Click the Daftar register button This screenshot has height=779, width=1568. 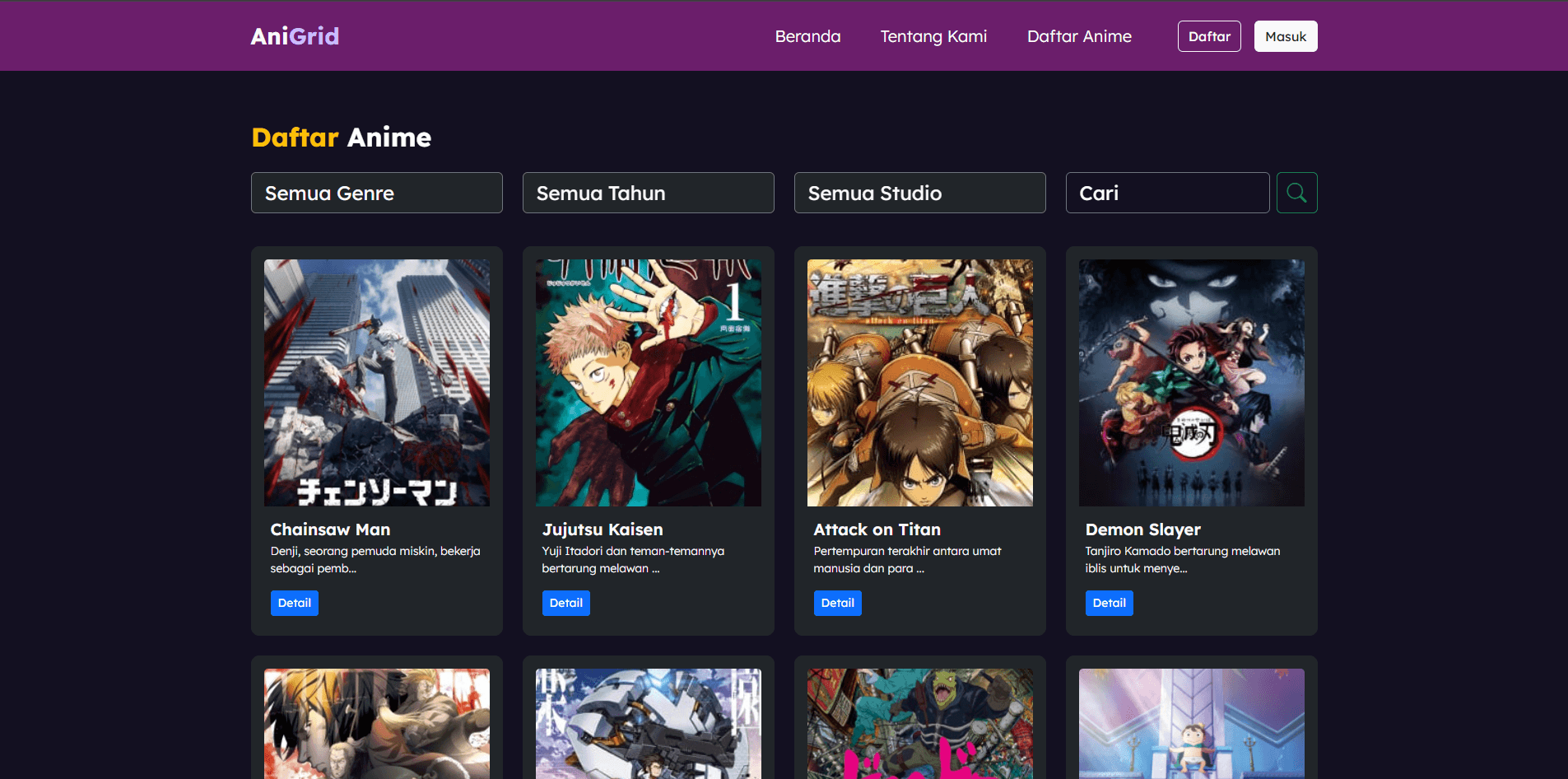1209,36
